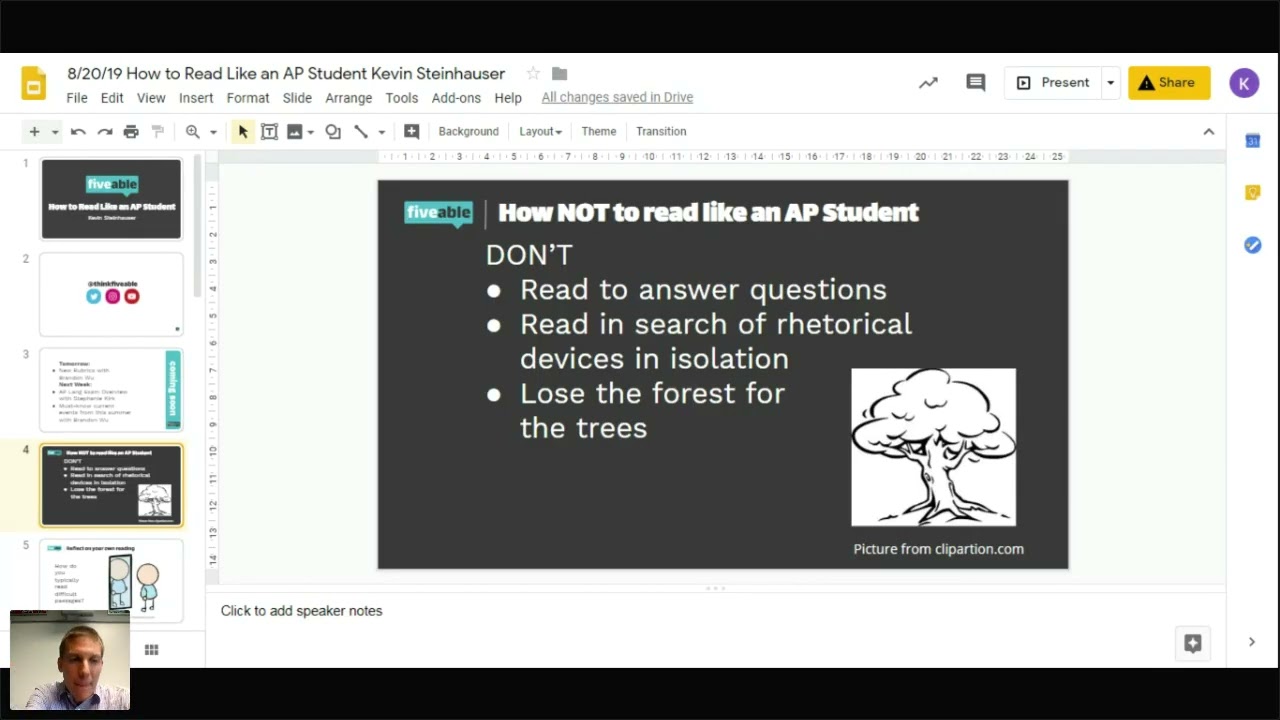Hide the menus with collapse arrow
Screen dimensions: 1280x720
click(x=1208, y=131)
